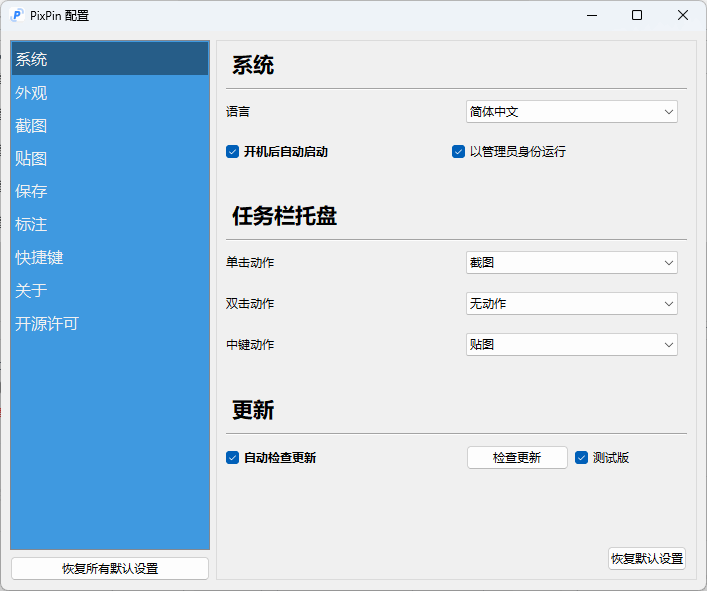Open the 截图 settings section

(32, 126)
